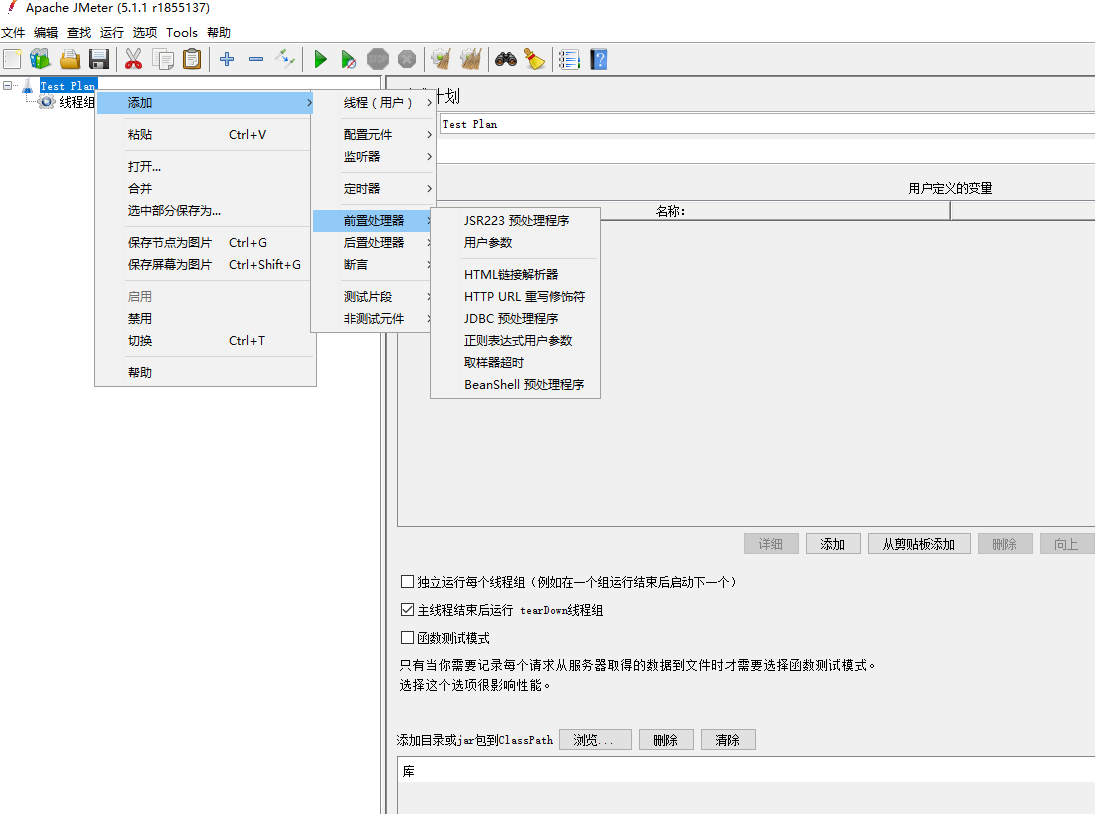1095x814 pixels.
Task: Click the Open file folder icon
Action: click(x=70, y=59)
